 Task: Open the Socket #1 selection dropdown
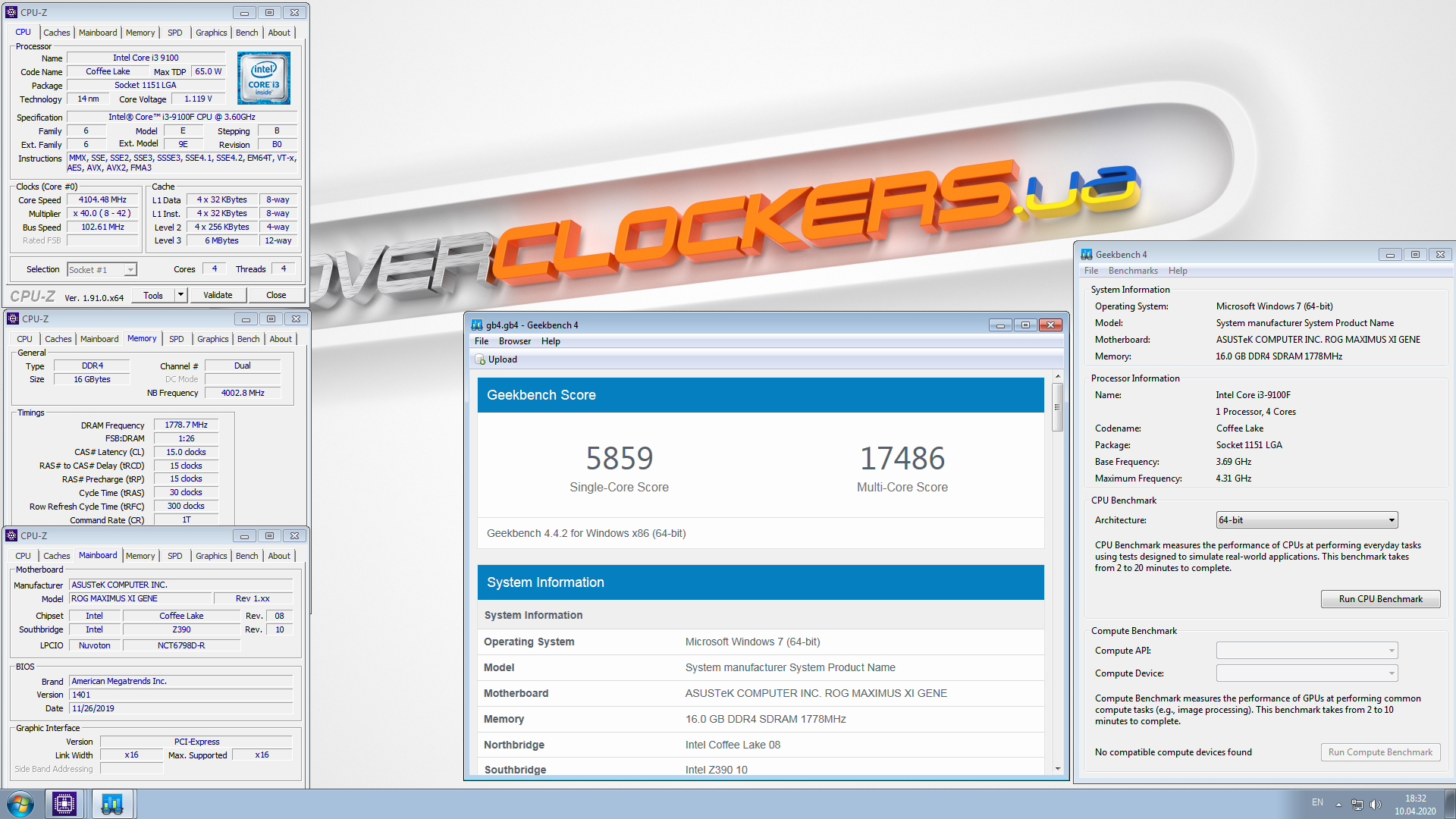pos(130,269)
